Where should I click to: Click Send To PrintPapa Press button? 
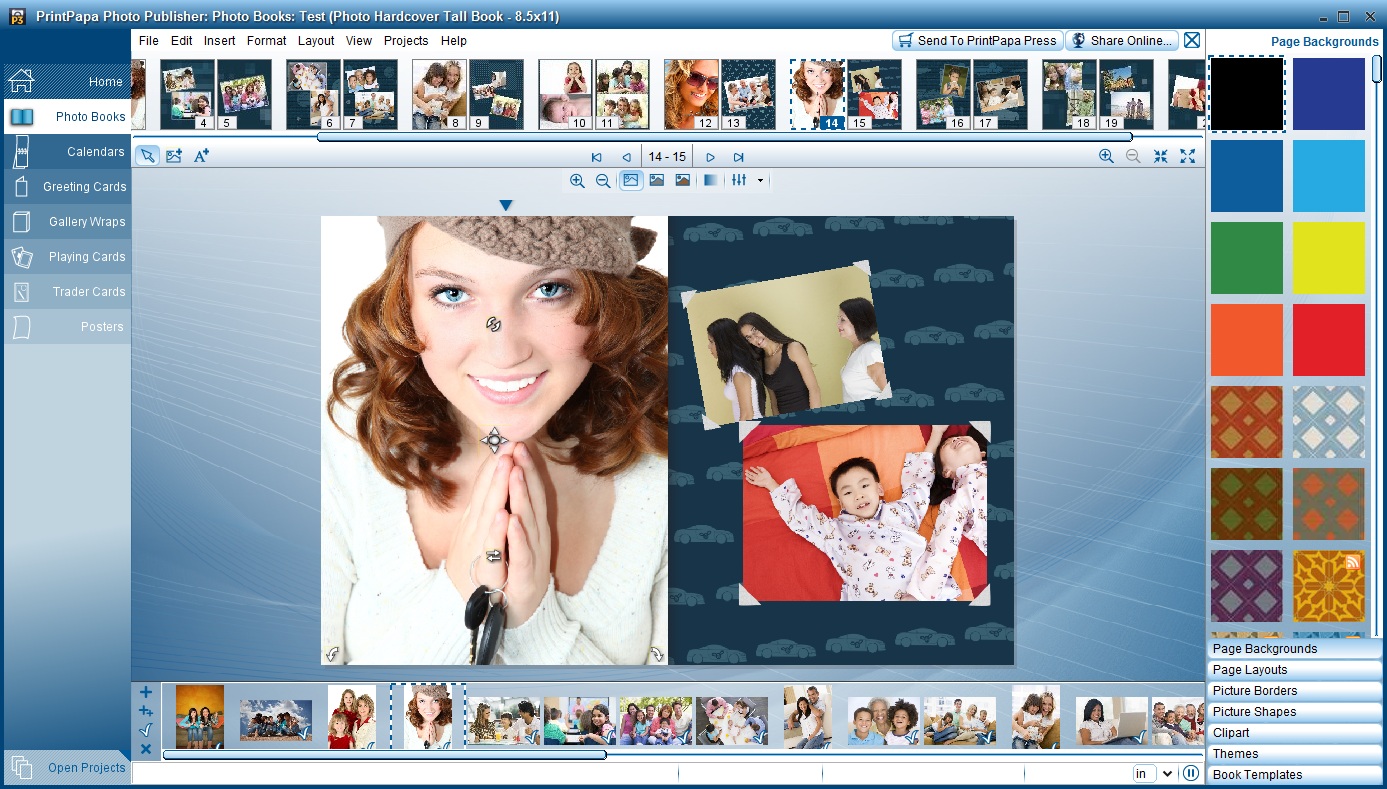coord(977,41)
